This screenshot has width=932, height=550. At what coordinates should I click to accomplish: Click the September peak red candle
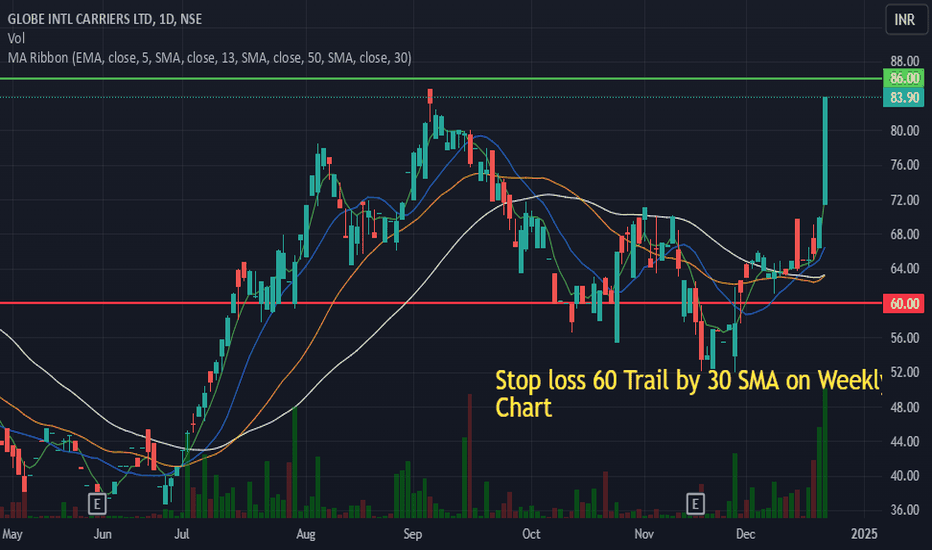coord(430,96)
